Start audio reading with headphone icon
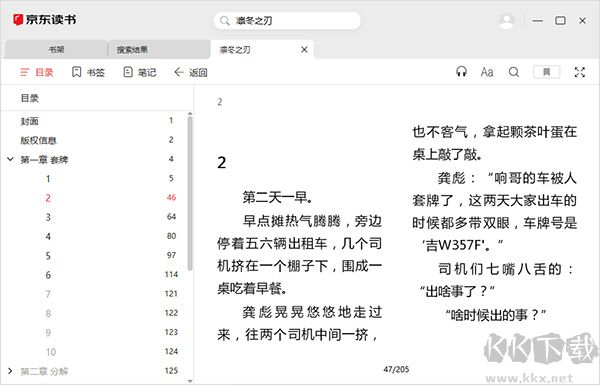Viewport: 600px width, 385px height. [461, 72]
